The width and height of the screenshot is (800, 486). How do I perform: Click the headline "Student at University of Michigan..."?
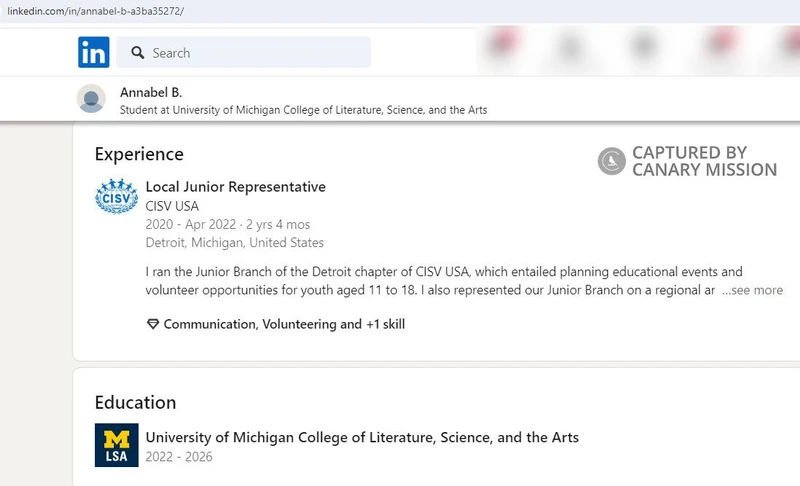(304, 110)
